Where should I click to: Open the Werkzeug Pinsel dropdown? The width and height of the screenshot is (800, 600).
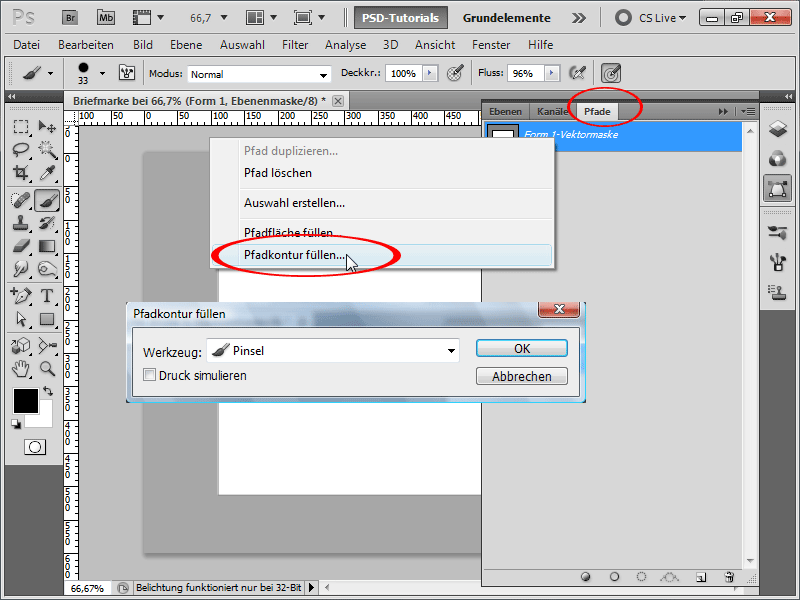(451, 351)
